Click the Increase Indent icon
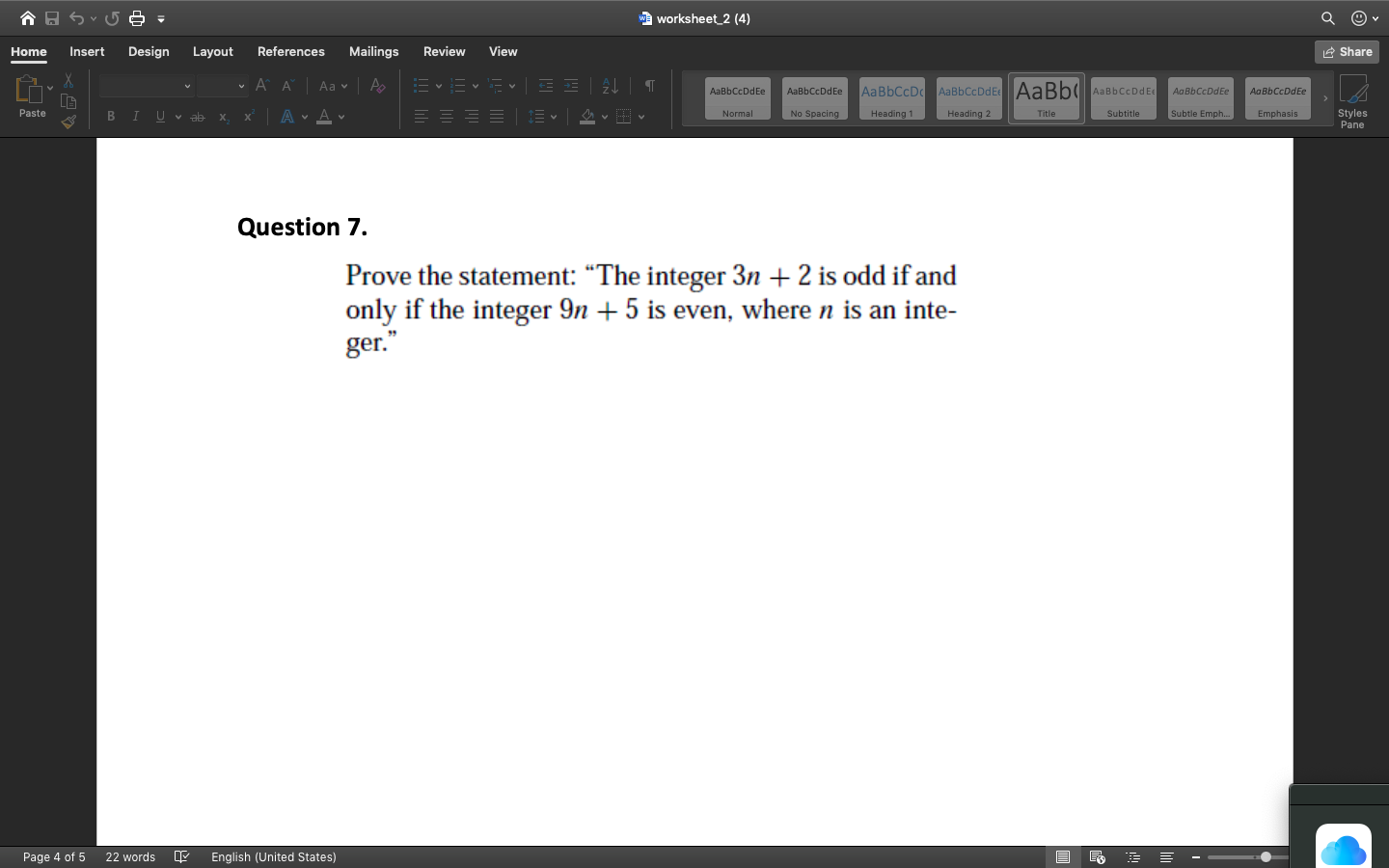This screenshot has height=868, width=1389. 570,86
